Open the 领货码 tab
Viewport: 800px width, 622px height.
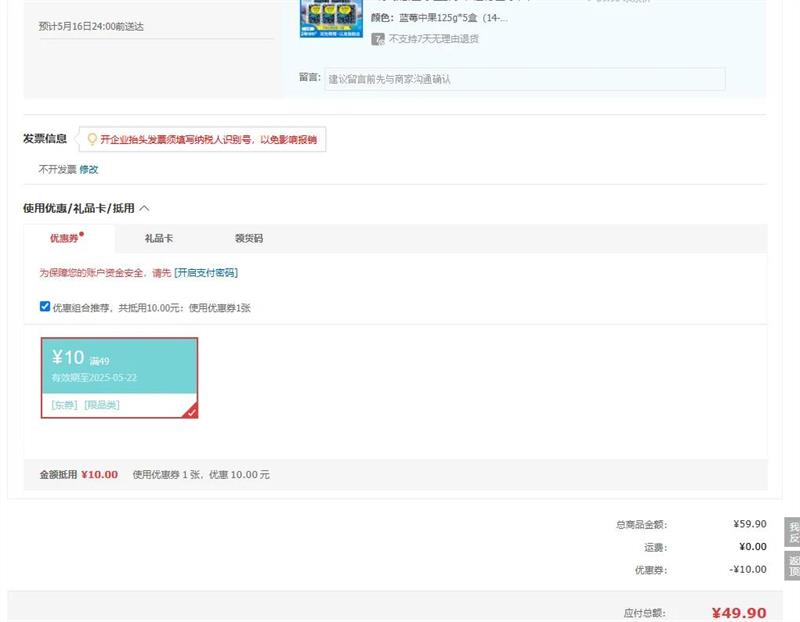click(248, 239)
